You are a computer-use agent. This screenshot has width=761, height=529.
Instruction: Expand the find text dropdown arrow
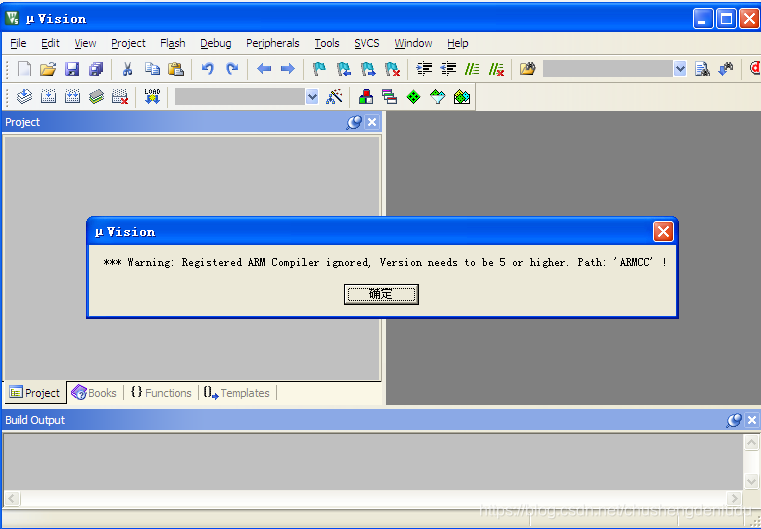pyautogui.click(x=680, y=69)
